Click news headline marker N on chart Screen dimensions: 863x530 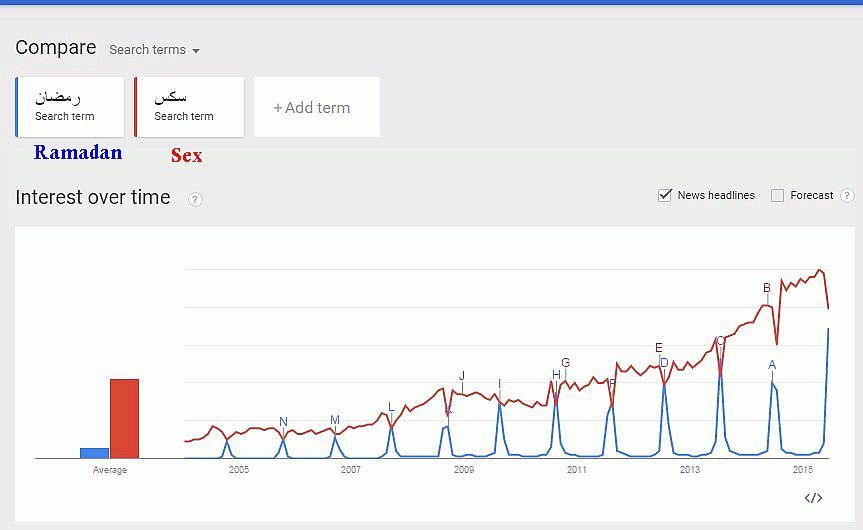[x=283, y=422]
